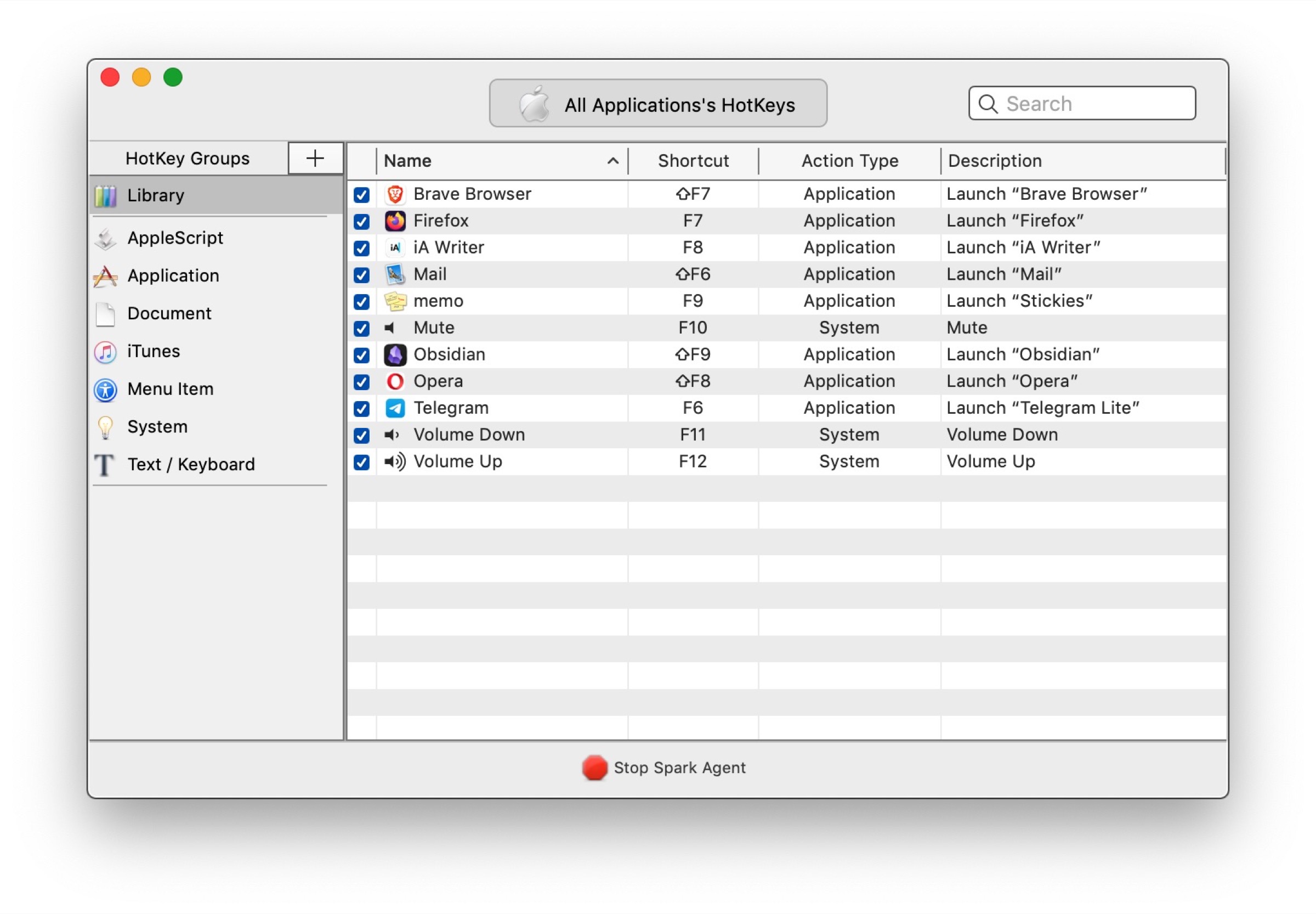Screen dimensions: 1316x914
Task: Click the AppleScript group icon
Action: click(x=105, y=238)
